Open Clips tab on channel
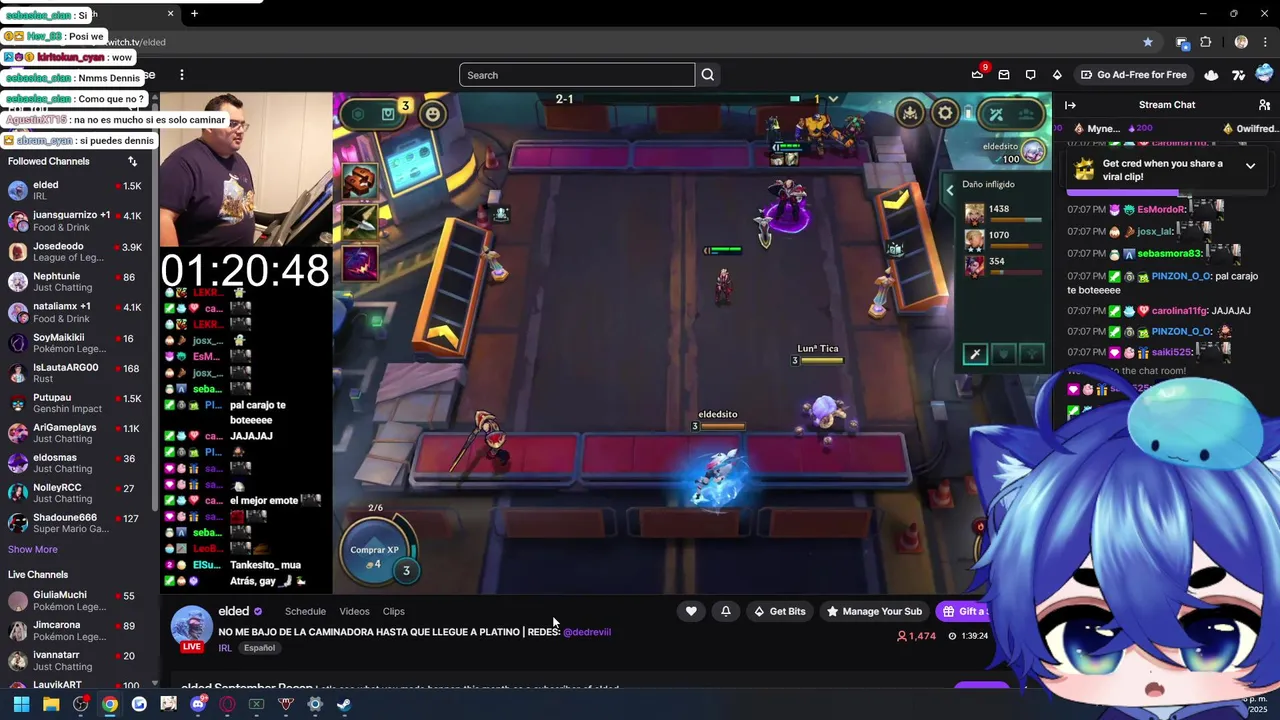This screenshot has width=1280, height=720. (x=394, y=611)
